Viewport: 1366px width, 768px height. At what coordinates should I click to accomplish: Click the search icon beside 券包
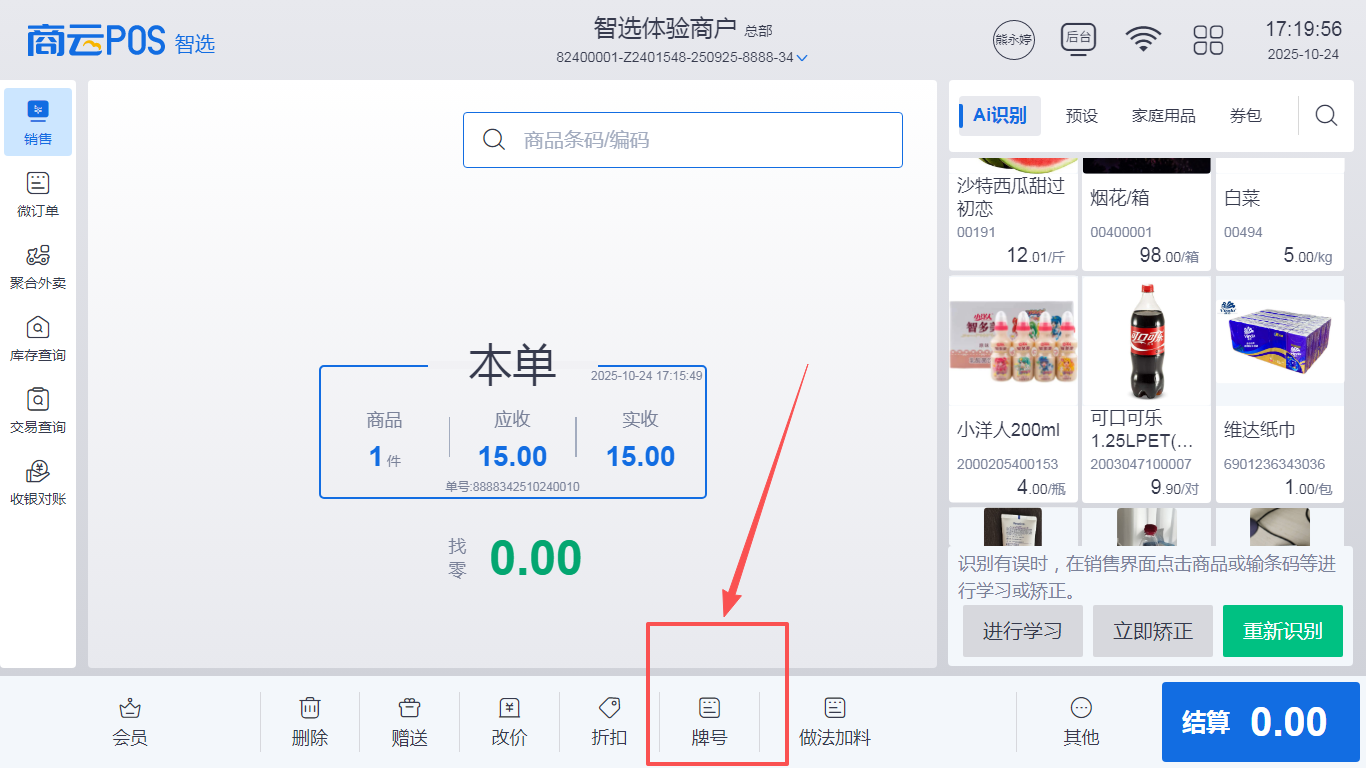coord(1326,116)
